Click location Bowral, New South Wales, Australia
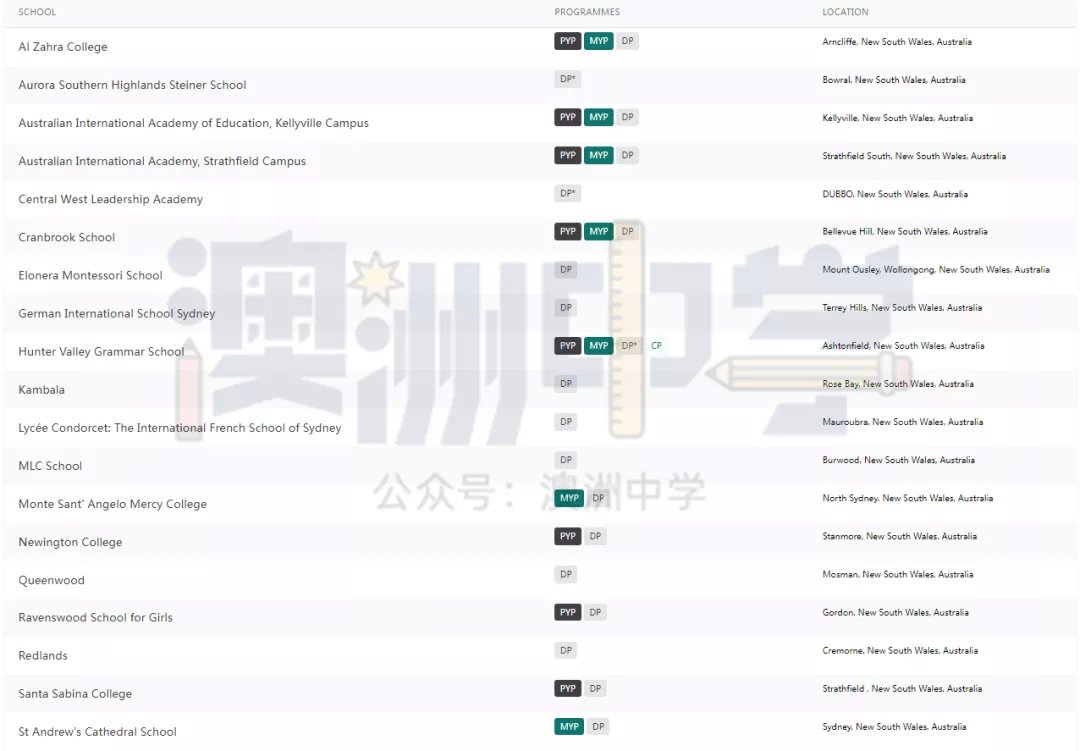 (893, 80)
